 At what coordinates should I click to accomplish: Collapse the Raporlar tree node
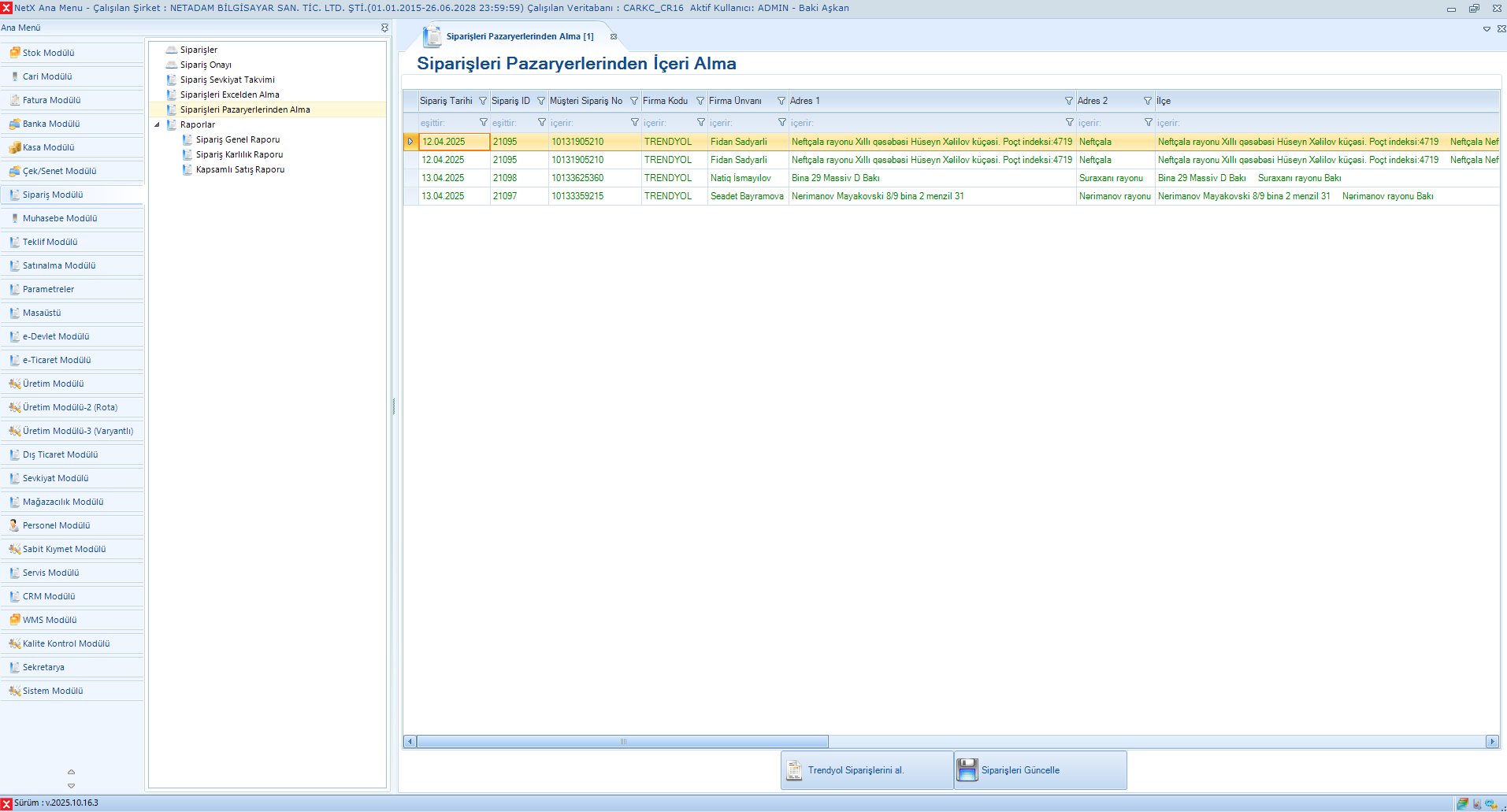pos(157,124)
